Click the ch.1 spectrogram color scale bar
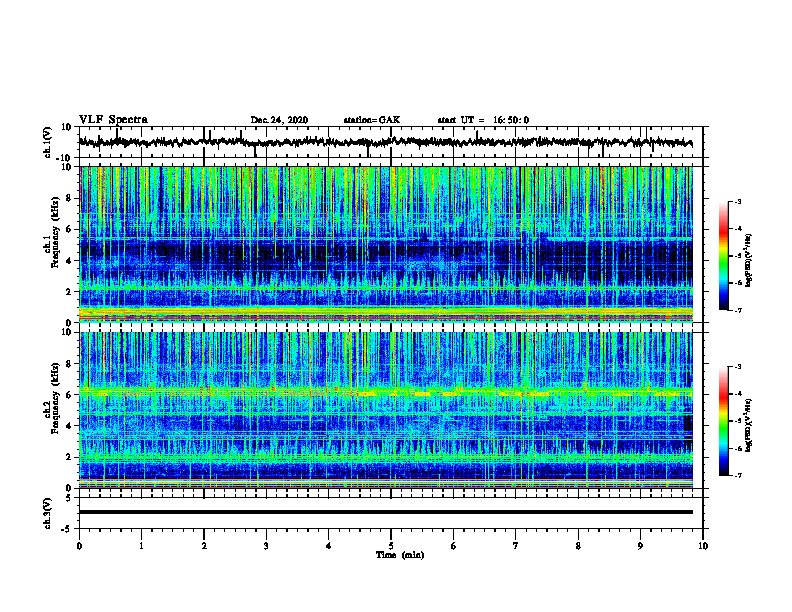This screenshot has height=612, width=792. point(723,256)
